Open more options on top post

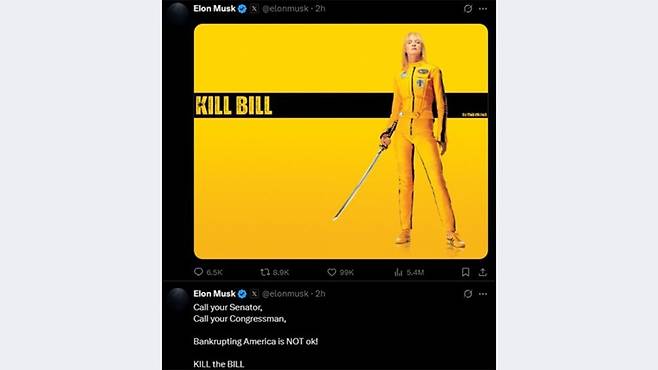click(x=483, y=9)
